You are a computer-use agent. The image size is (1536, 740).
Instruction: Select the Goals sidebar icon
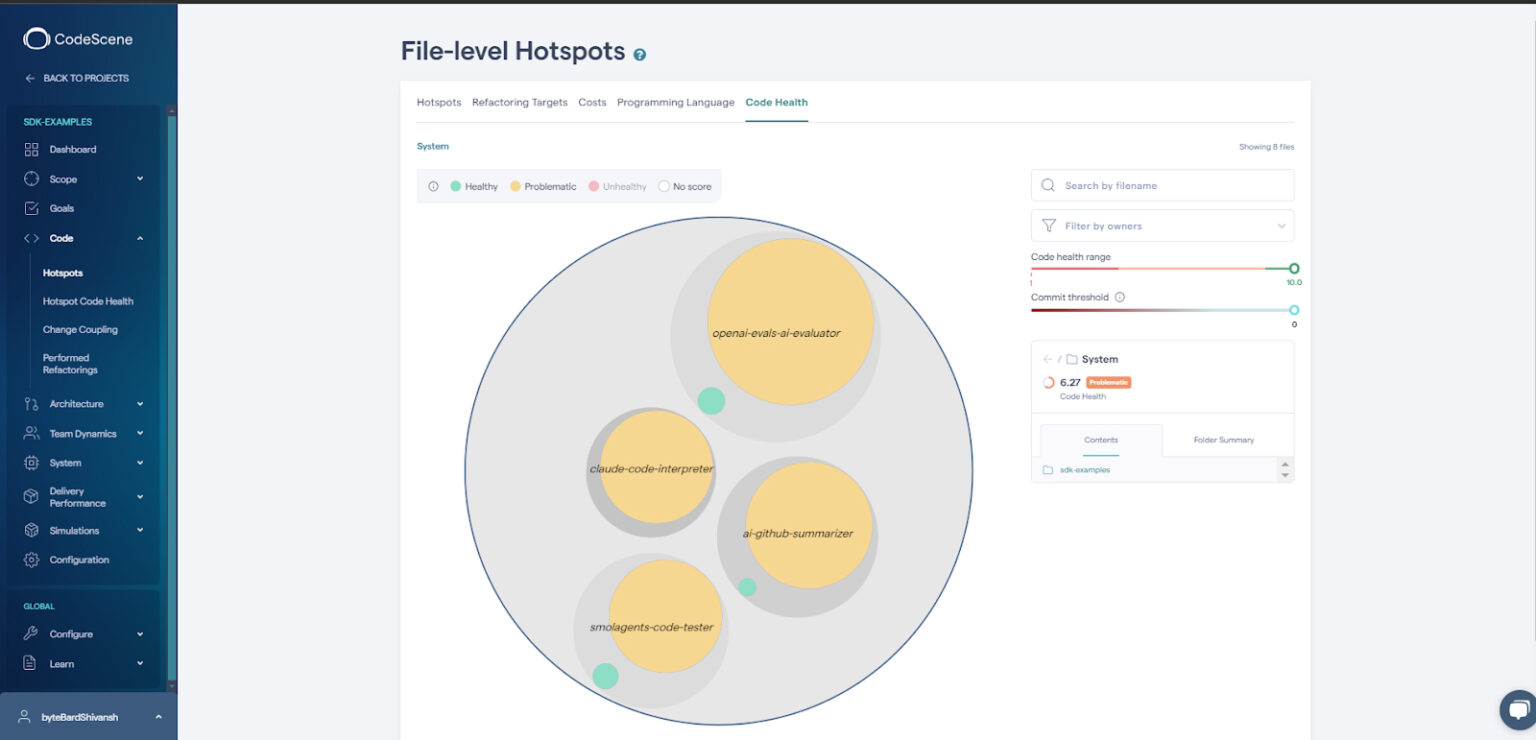(33, 208)
